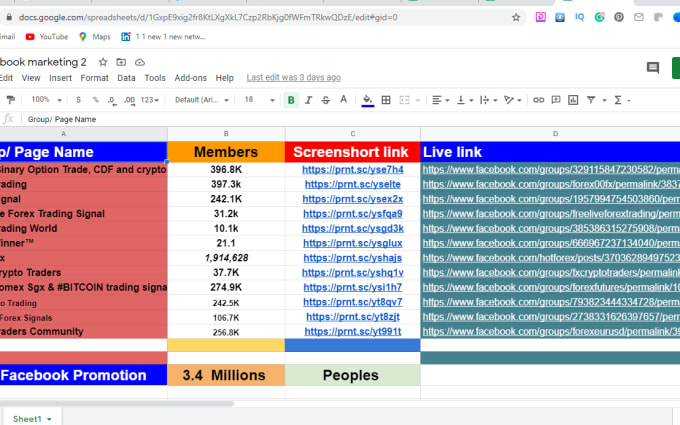Open horizontal align dropdown

[440, 100]
